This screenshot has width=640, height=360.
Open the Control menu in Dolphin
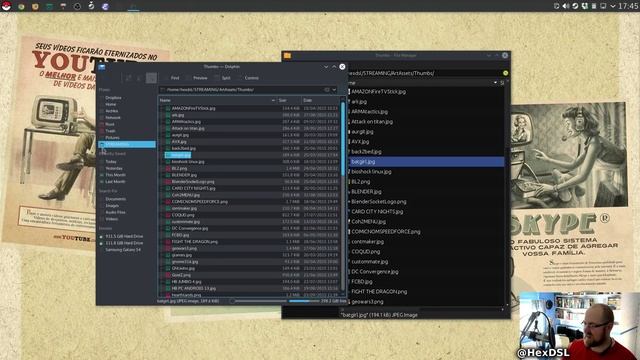click(x=249, y=78)
